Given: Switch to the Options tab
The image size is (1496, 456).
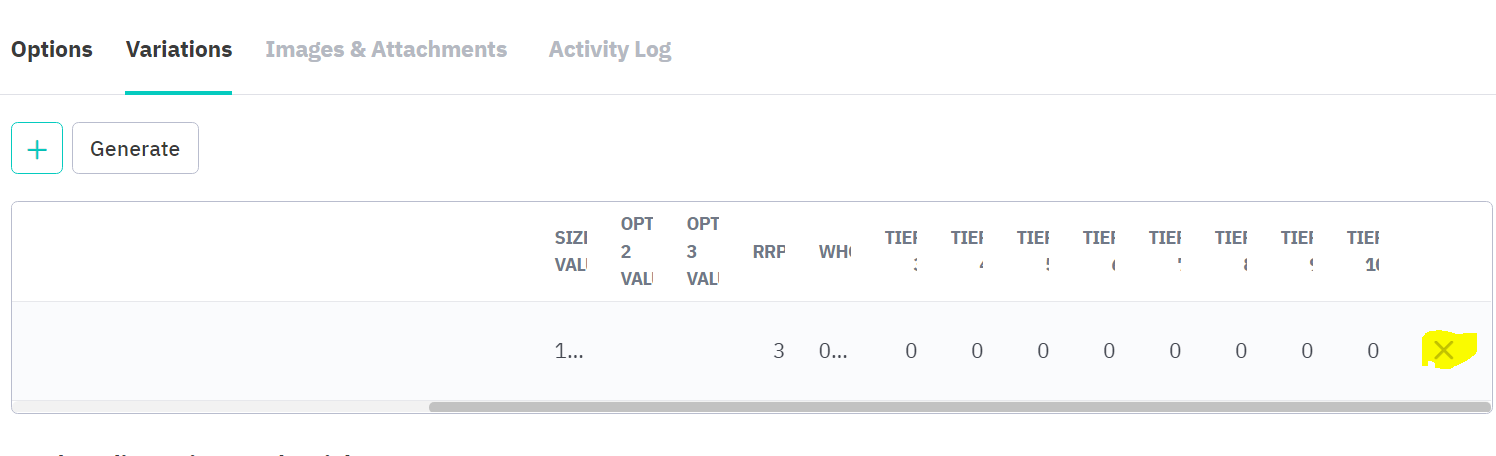Looking at the screenshot, I should (52, 49).
